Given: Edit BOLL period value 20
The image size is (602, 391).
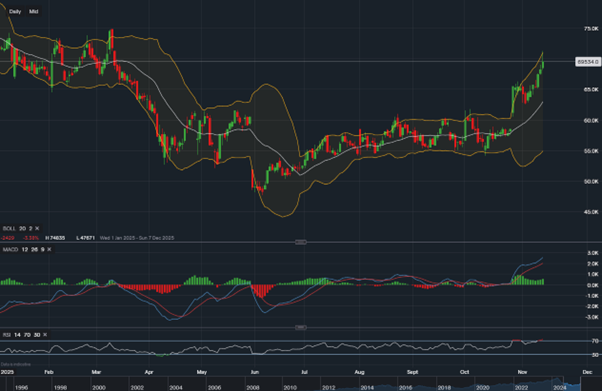Looking at the screenshot, I should coord(23,229).
